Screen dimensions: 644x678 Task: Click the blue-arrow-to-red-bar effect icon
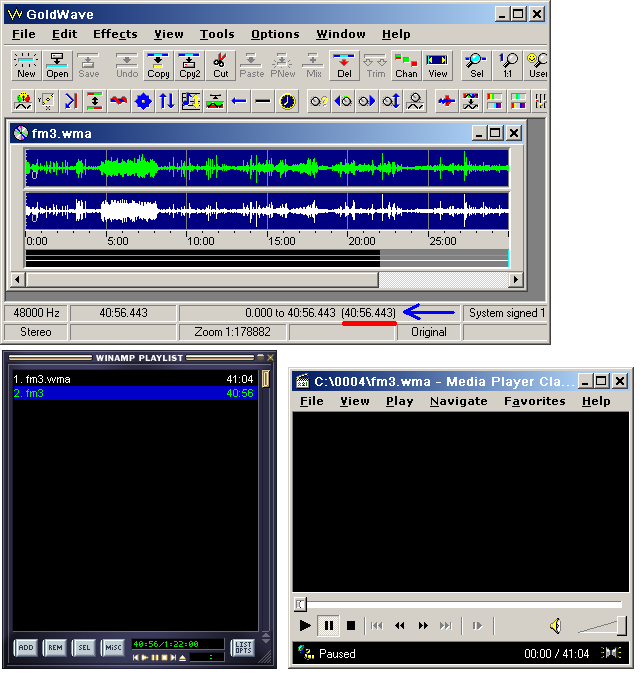tap(70, 101)
